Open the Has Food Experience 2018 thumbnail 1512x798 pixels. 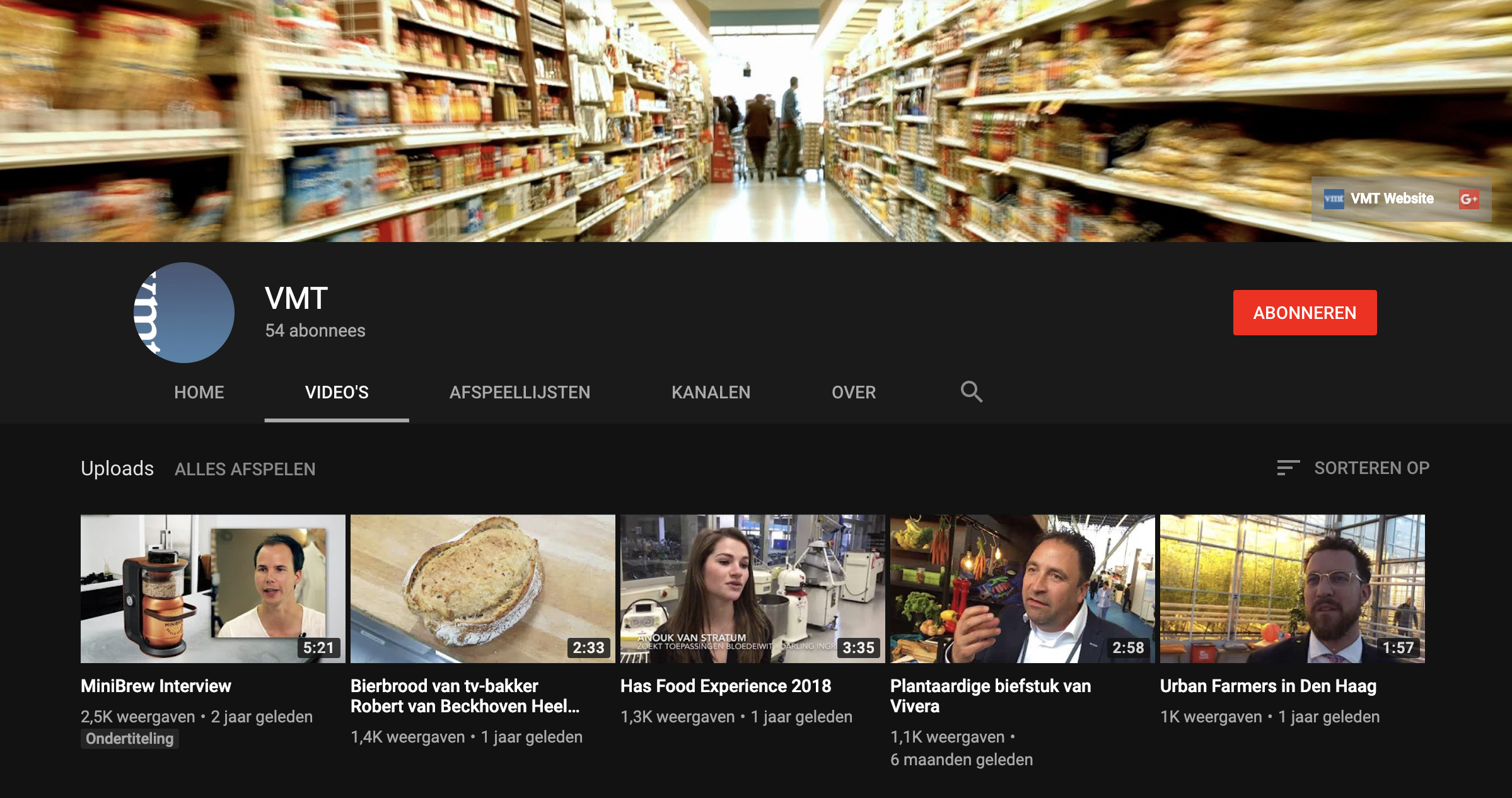tap(752, 588)
